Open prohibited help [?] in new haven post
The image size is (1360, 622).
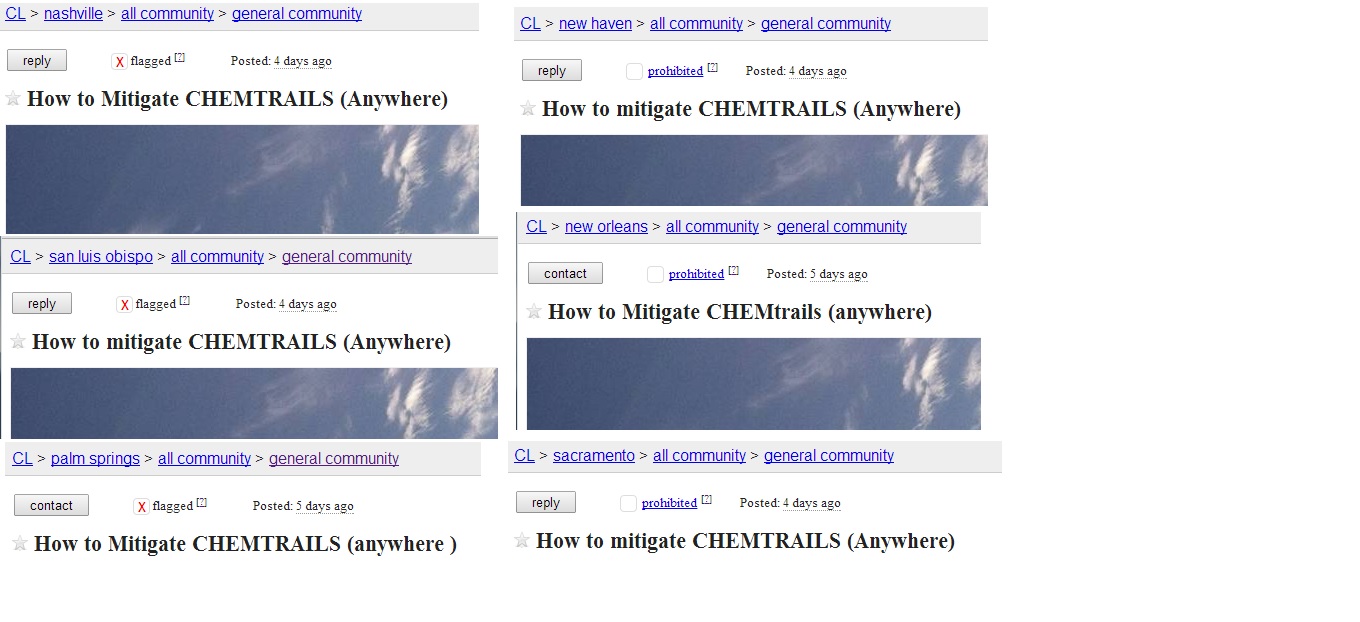coord(712,68)
